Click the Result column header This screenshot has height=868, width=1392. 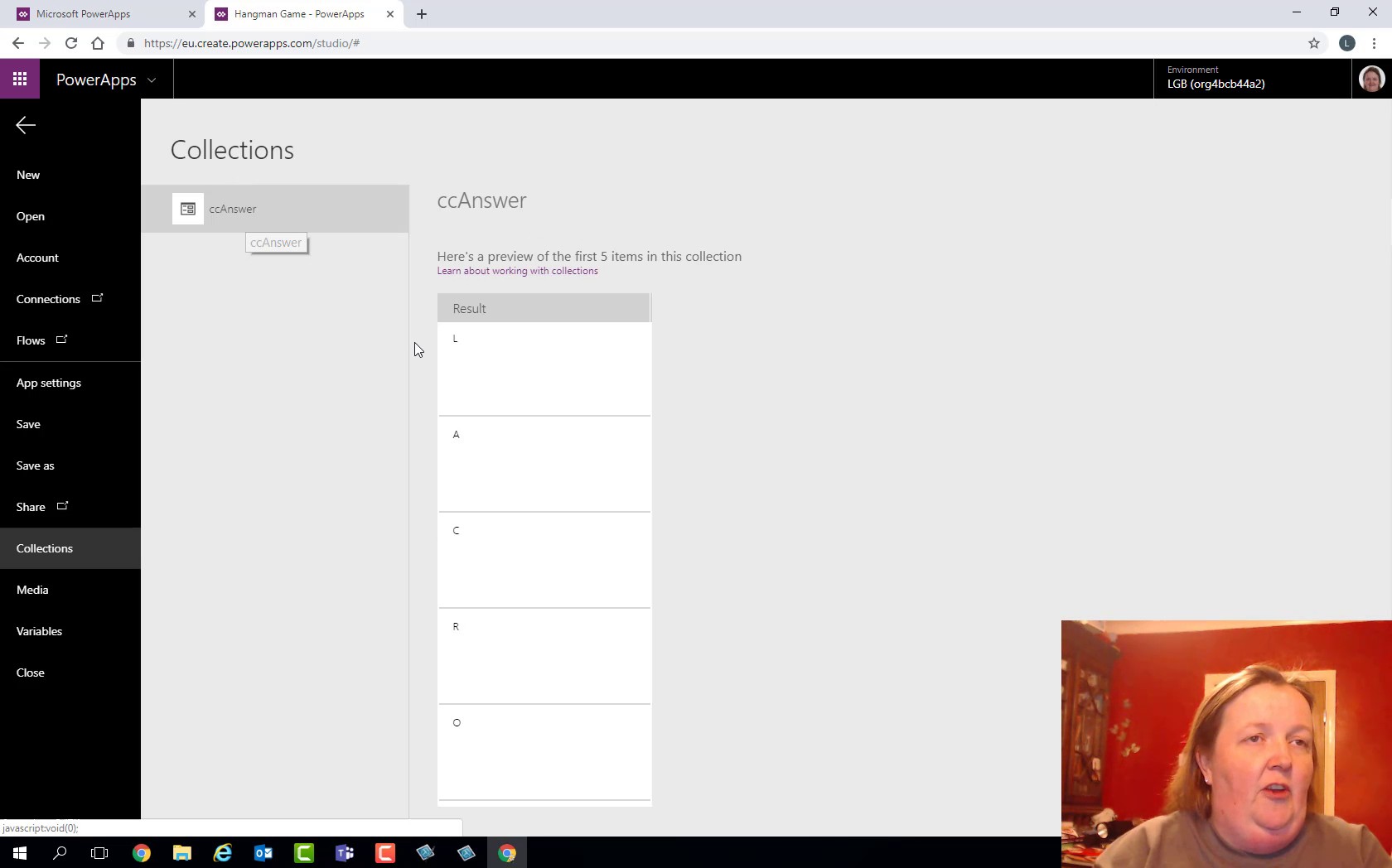pyautogui.click(x=544, y=308)
